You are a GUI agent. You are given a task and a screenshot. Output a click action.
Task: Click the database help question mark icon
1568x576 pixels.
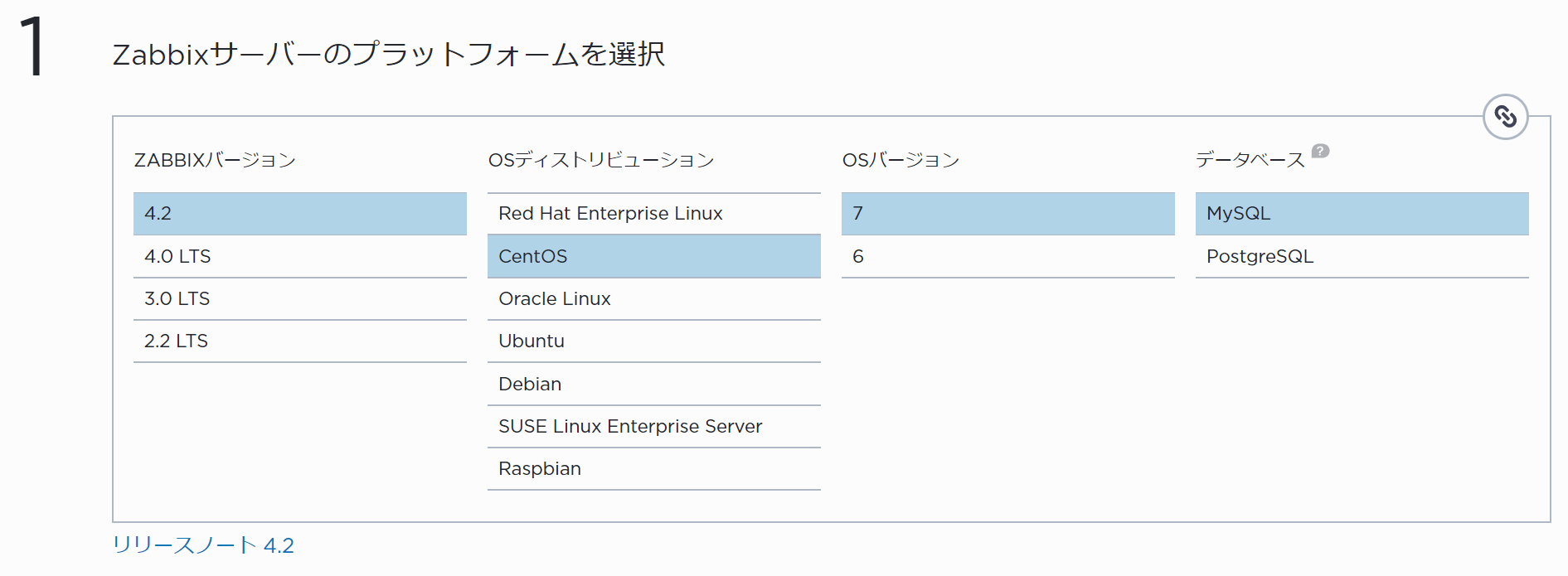click(x=1320, y=151)
